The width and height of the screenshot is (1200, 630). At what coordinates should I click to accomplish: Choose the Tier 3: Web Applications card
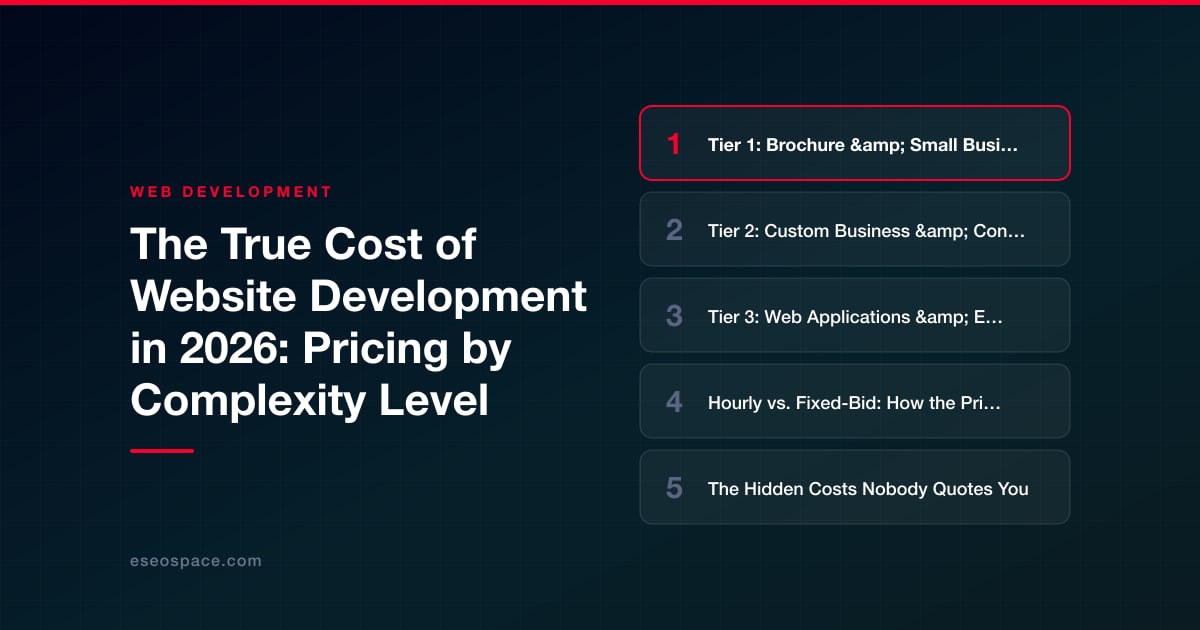(855, 315)
